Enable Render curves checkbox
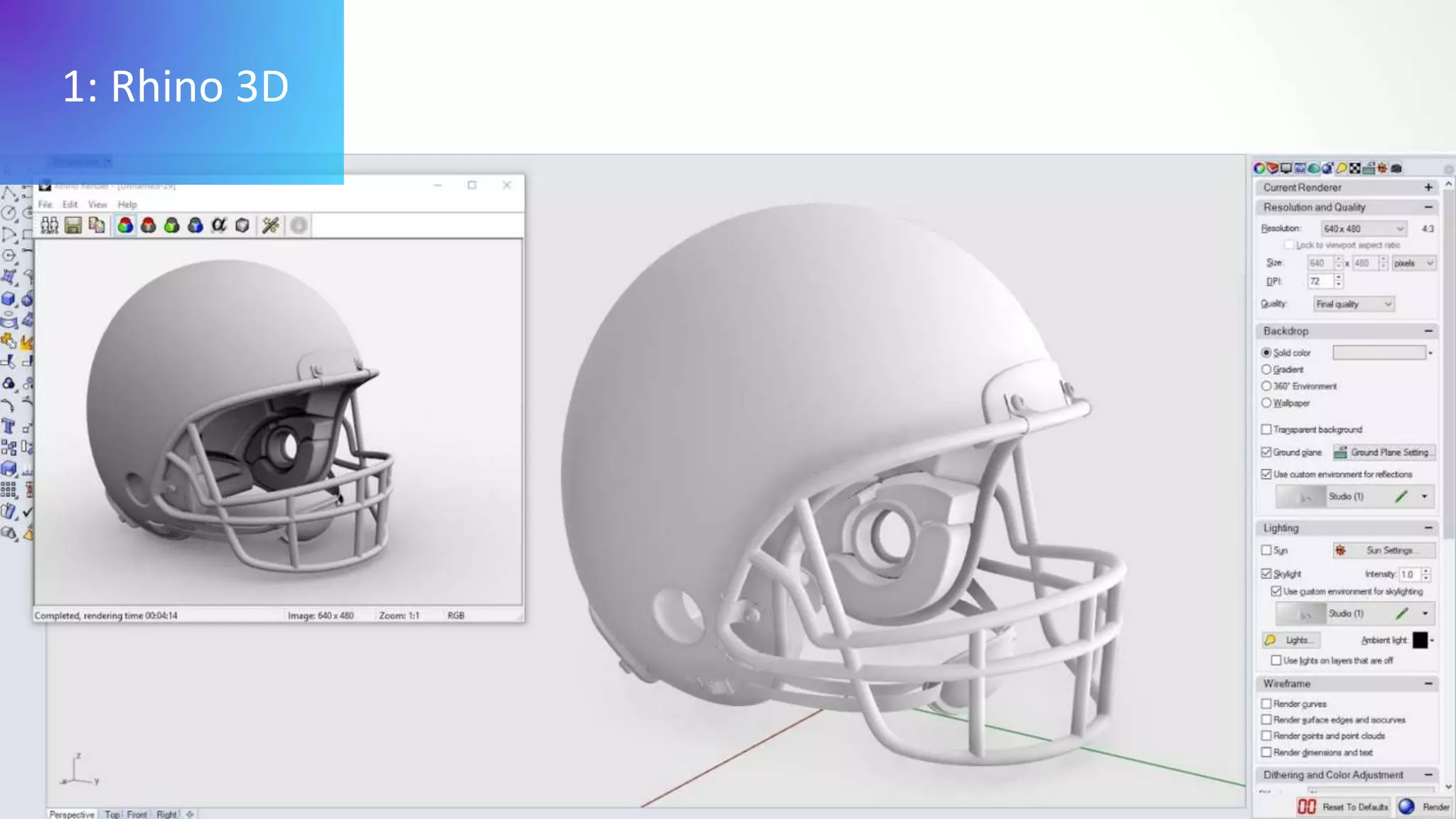This screenshot has width=1456, height=819. coord(1266,704)
